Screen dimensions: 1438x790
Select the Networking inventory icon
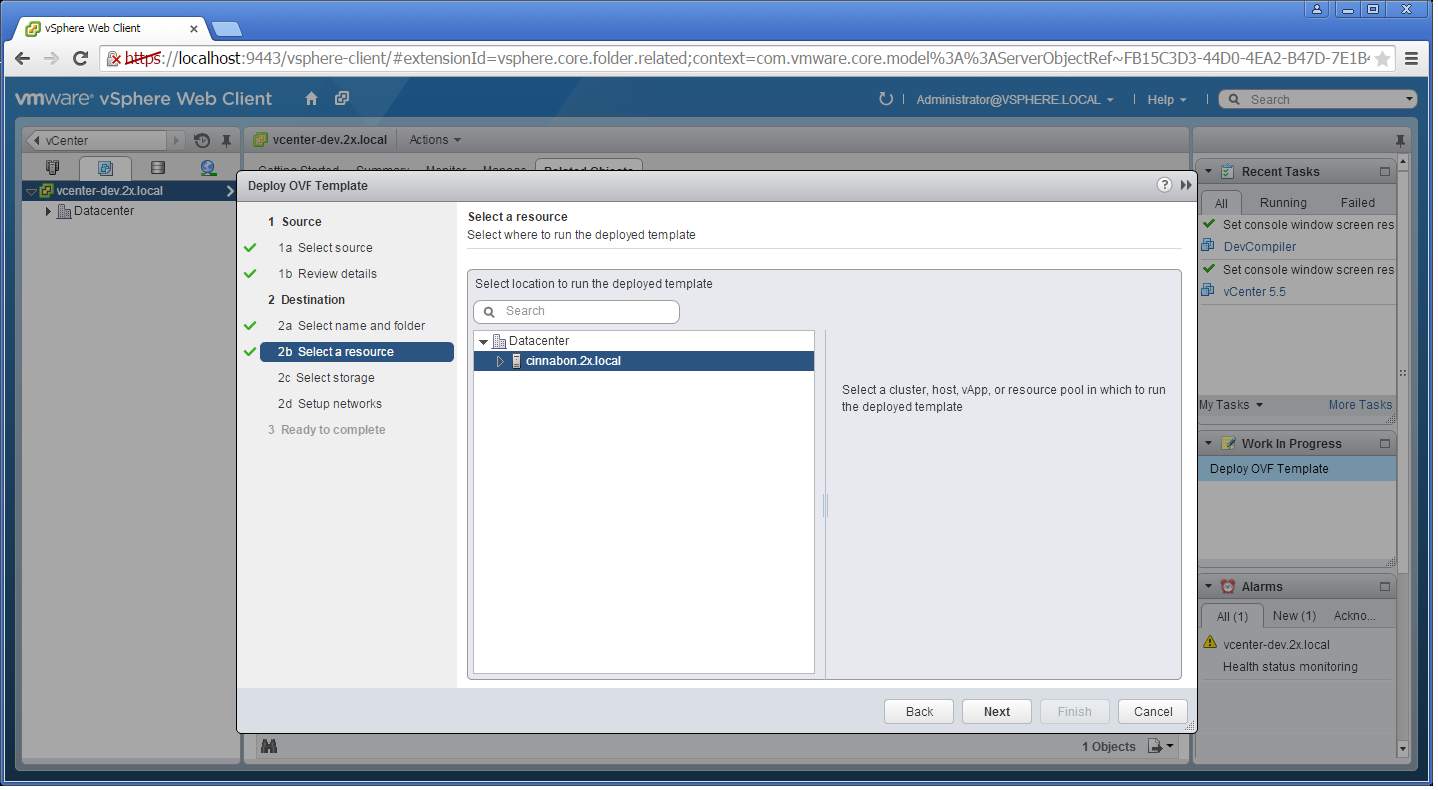pyautogui.click(x=208, y=168)
